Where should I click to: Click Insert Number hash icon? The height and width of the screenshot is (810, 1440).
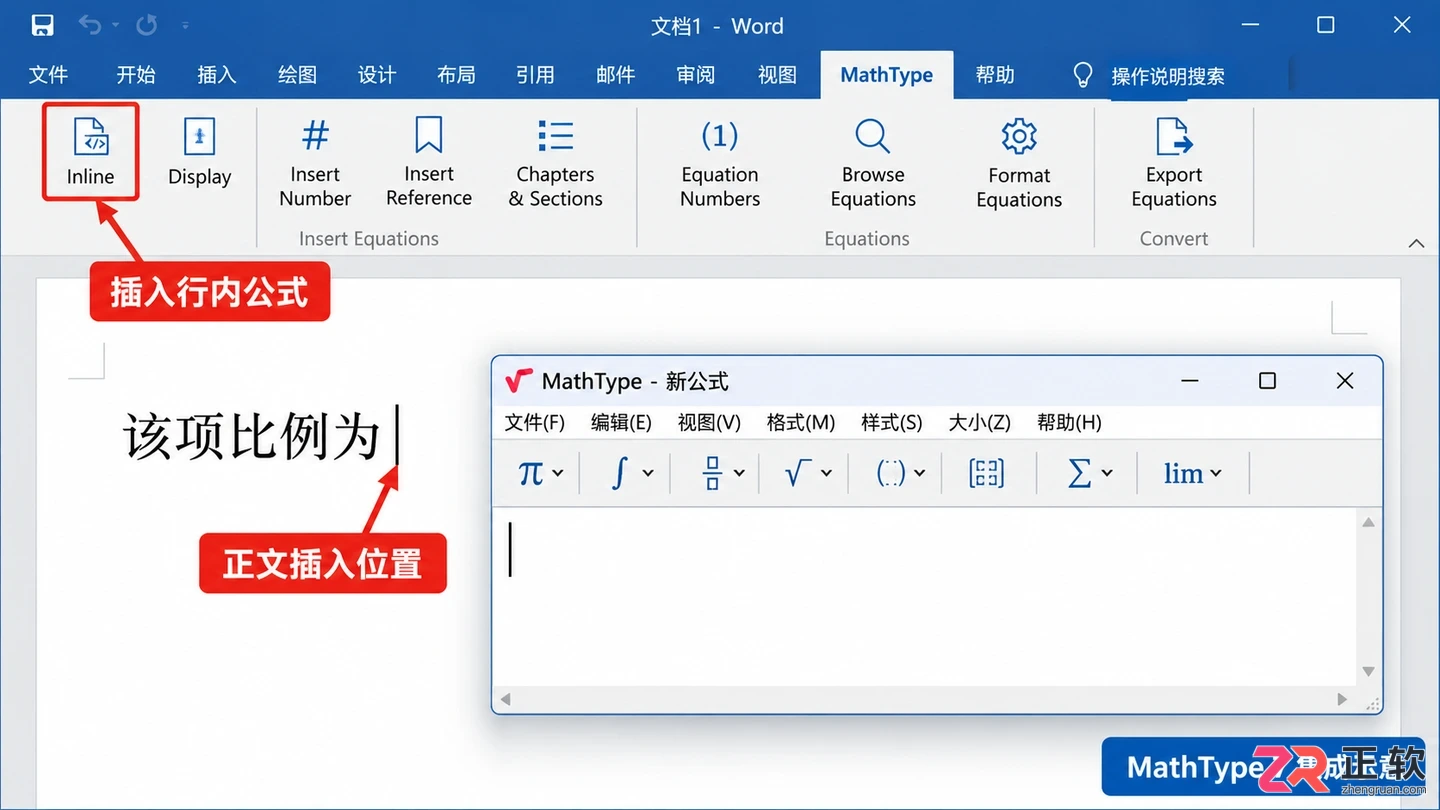[315, 134]
